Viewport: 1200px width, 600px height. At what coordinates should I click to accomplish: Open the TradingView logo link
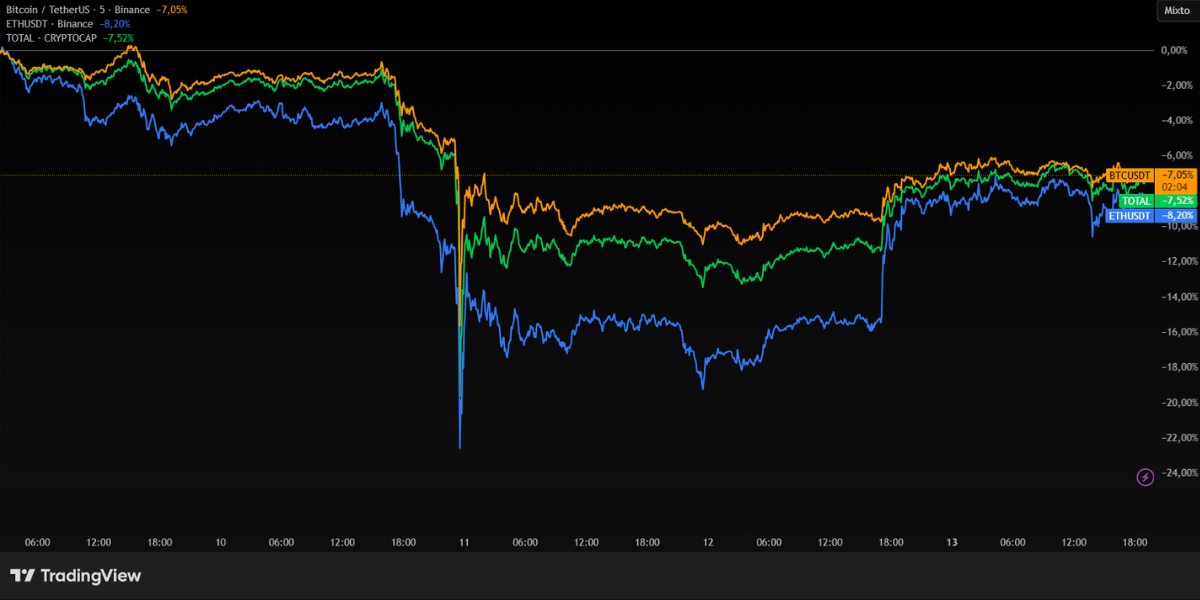[75, 576]
